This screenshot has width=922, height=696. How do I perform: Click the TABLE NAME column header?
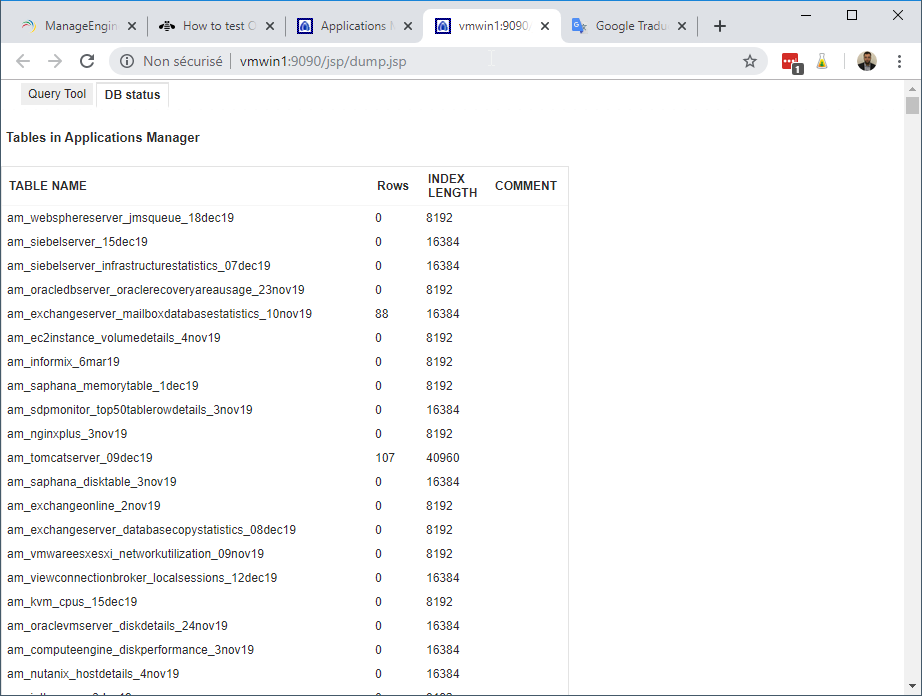point(48,186)
